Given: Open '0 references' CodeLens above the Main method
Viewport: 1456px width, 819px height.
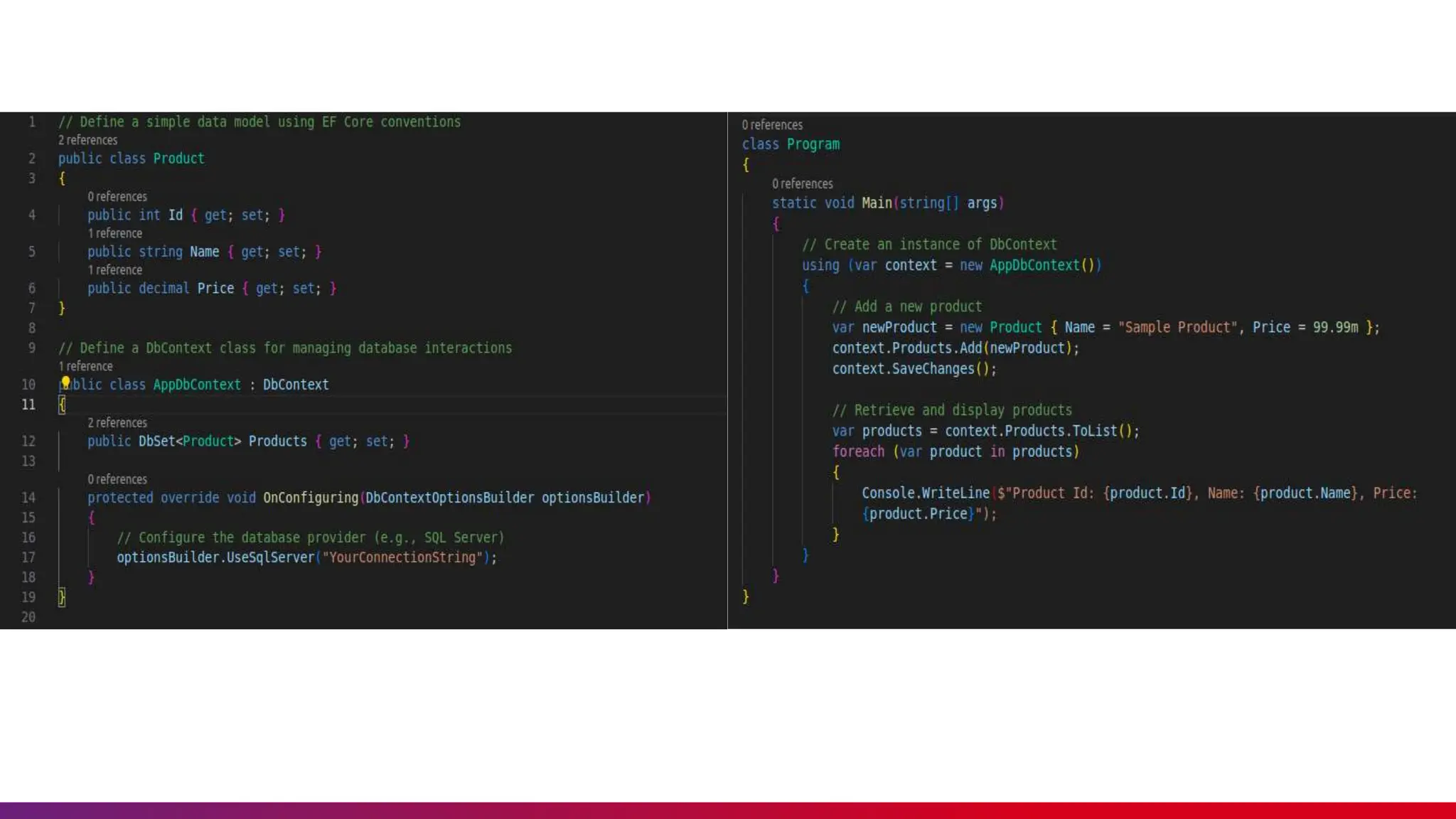Looking at the screenshot, I should pos(802,183).
